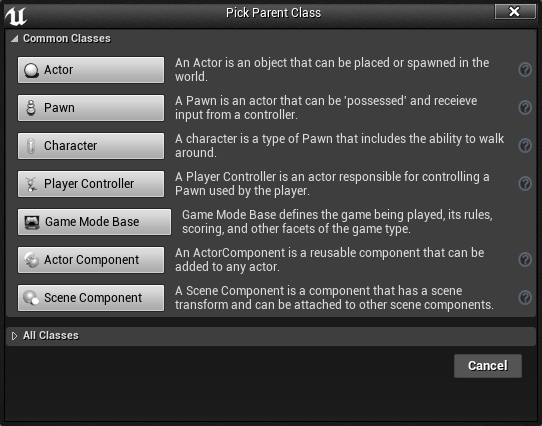Click the Scene Component icon
Screen dimensions: 542x426
pos(31,298)
